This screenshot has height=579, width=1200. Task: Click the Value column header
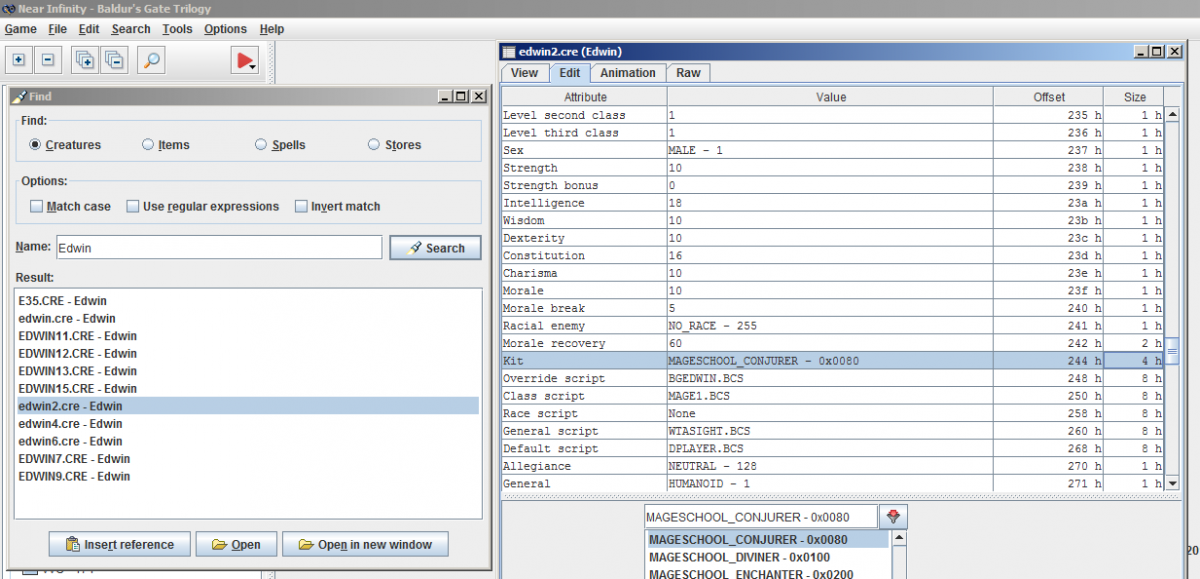pos(830,97)
